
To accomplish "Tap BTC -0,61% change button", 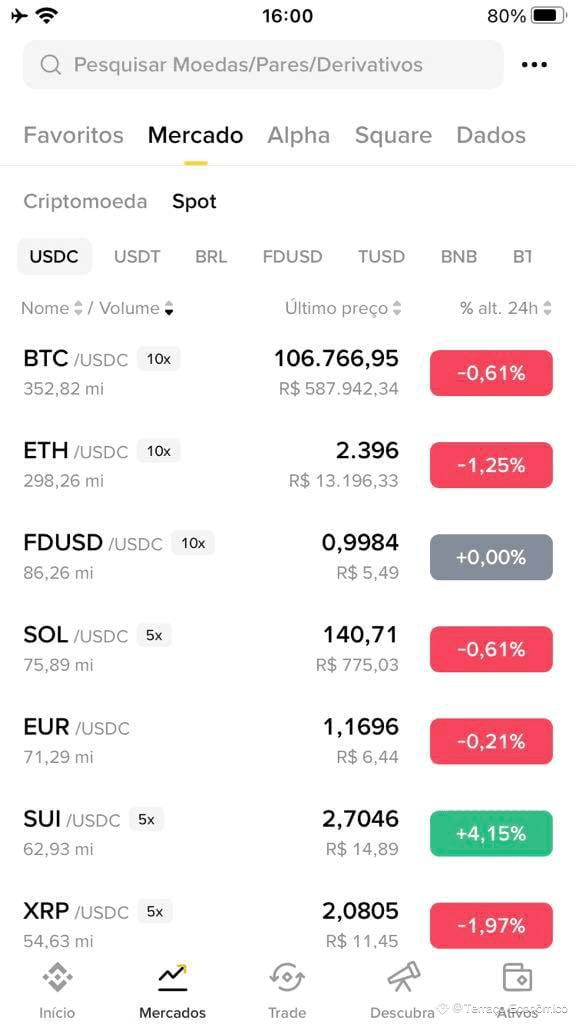I will 491,373.
